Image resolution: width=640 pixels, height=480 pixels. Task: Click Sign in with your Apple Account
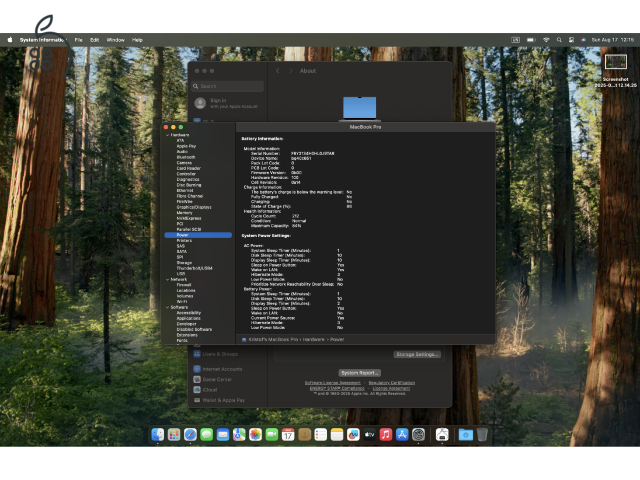(227, 103)
